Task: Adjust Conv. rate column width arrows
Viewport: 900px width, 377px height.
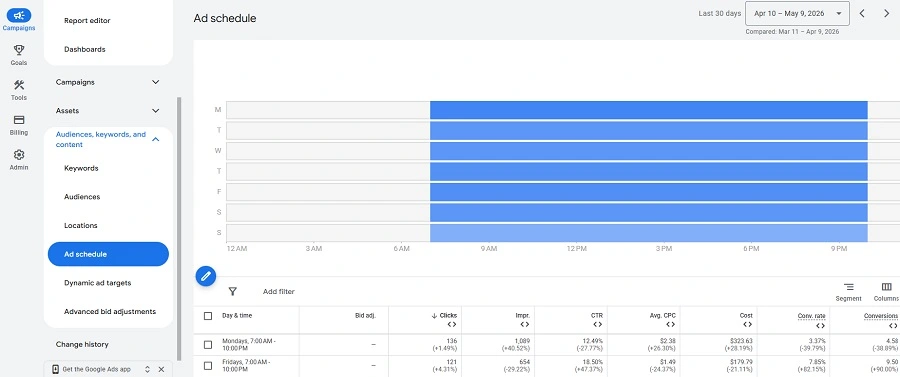Action: pyautogui.click(x=820, y=325)
